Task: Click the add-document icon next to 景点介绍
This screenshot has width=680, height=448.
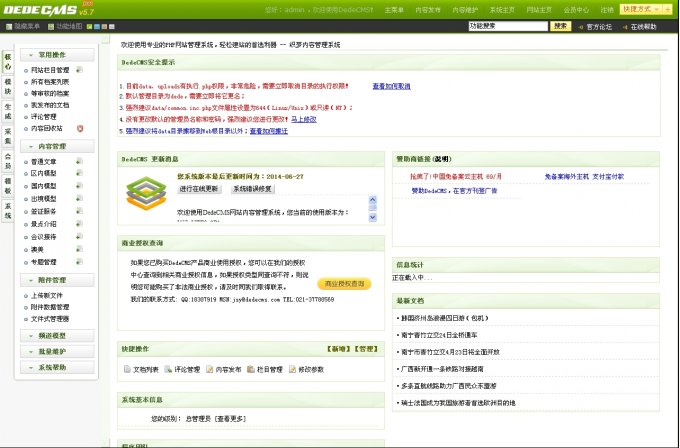Action: [79, 224]
